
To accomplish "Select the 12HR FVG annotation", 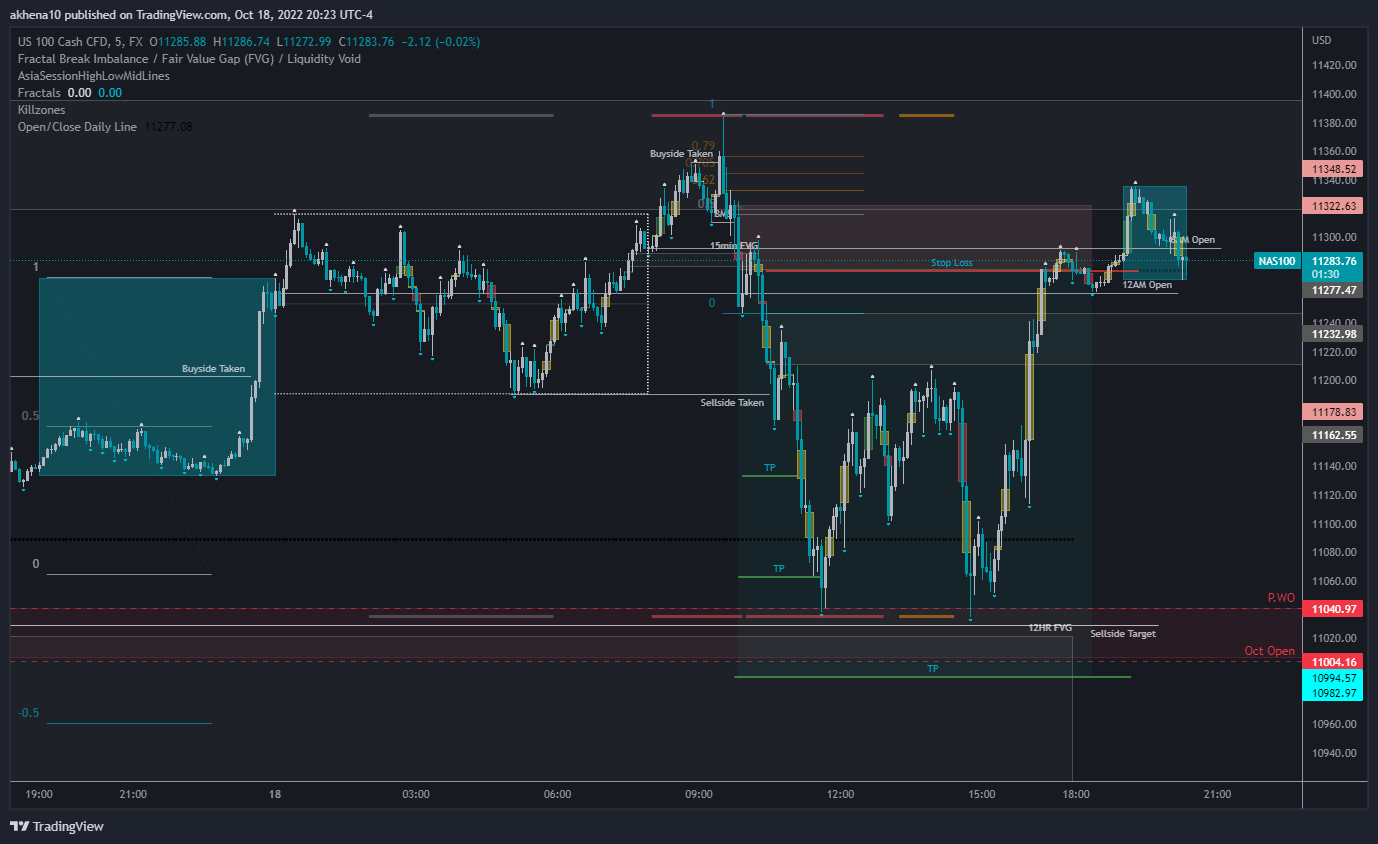I will [1050, 628].
